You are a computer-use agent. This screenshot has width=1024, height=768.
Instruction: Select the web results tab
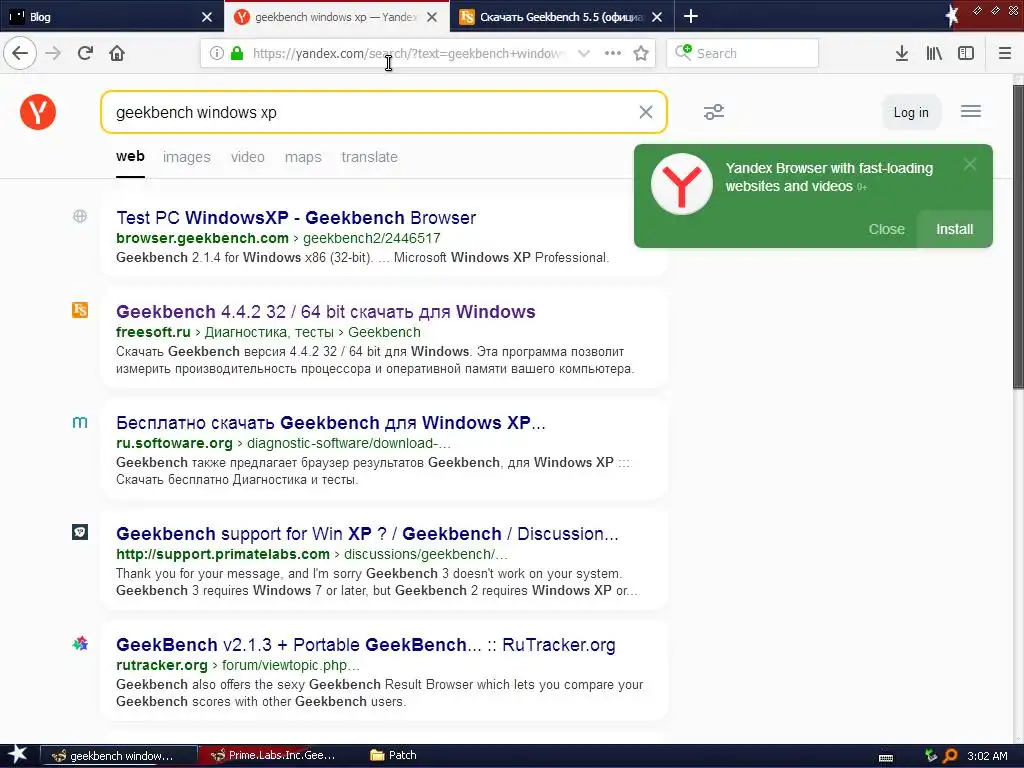(131, 157)
